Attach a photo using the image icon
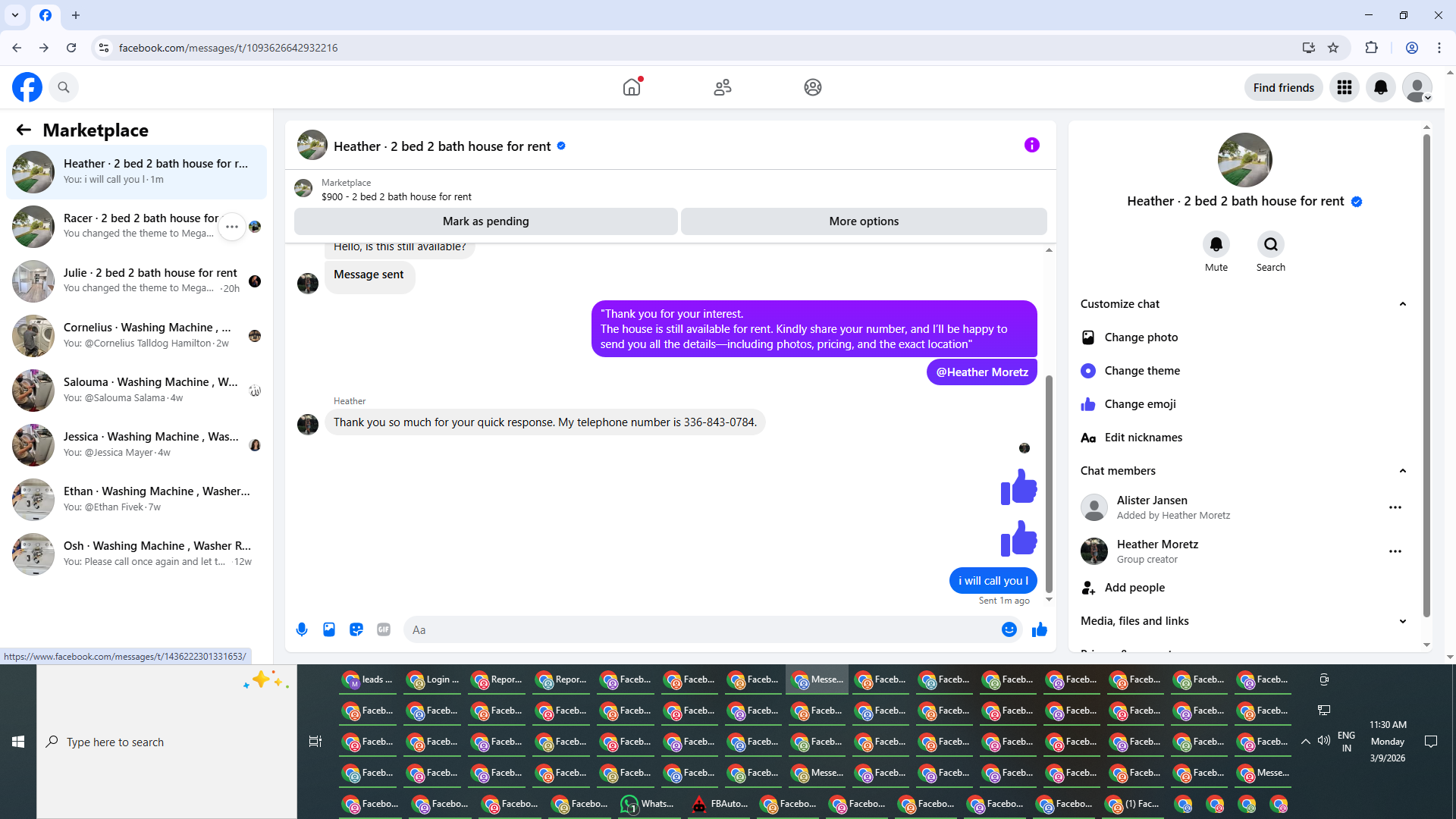 [x=329, y=629]
